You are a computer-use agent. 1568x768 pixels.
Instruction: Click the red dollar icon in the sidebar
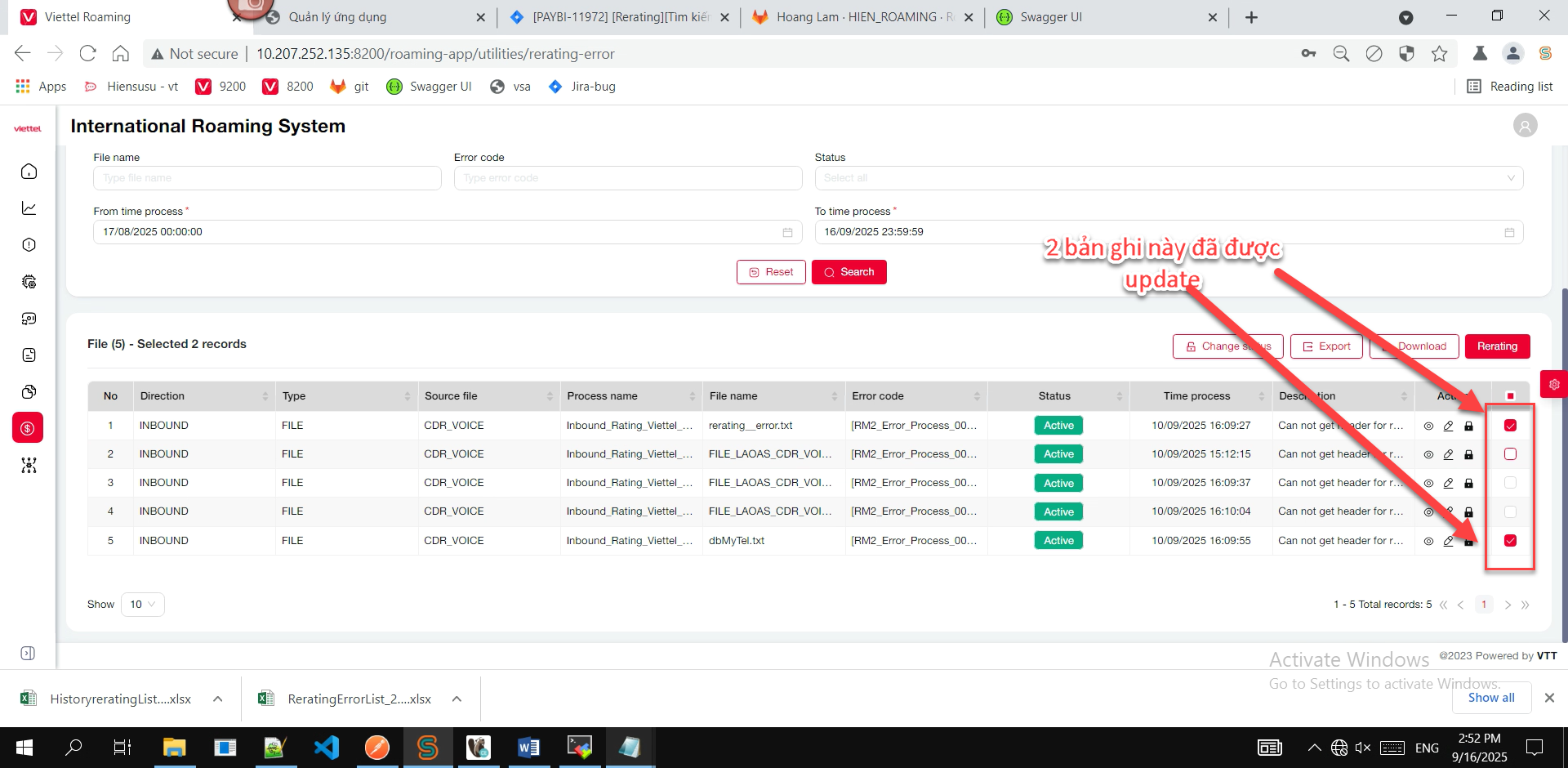[28, 428]
